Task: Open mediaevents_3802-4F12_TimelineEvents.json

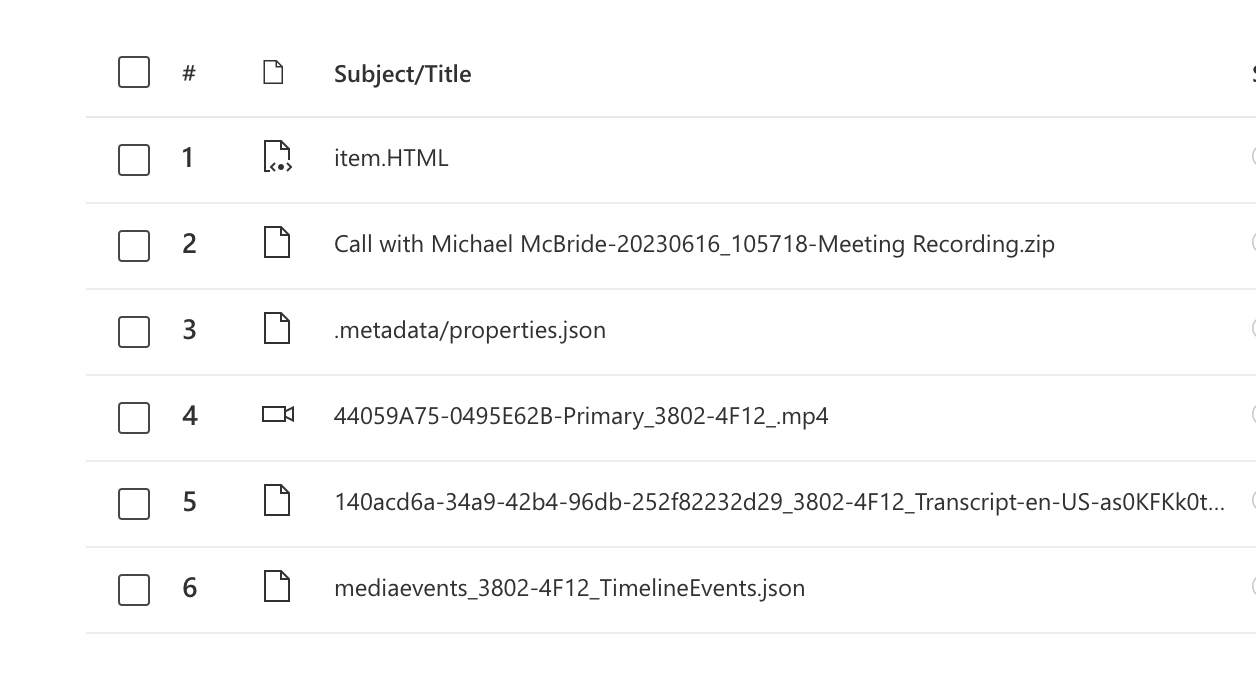Action: pos(569,588)
